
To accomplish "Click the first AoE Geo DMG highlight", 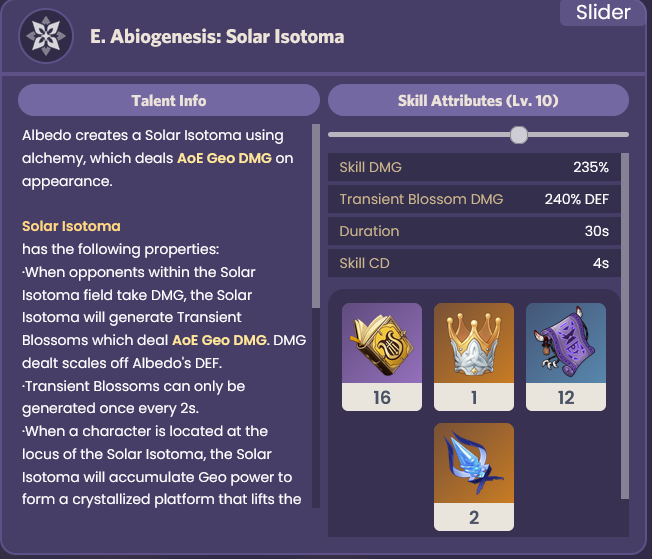I will (224, 158).
